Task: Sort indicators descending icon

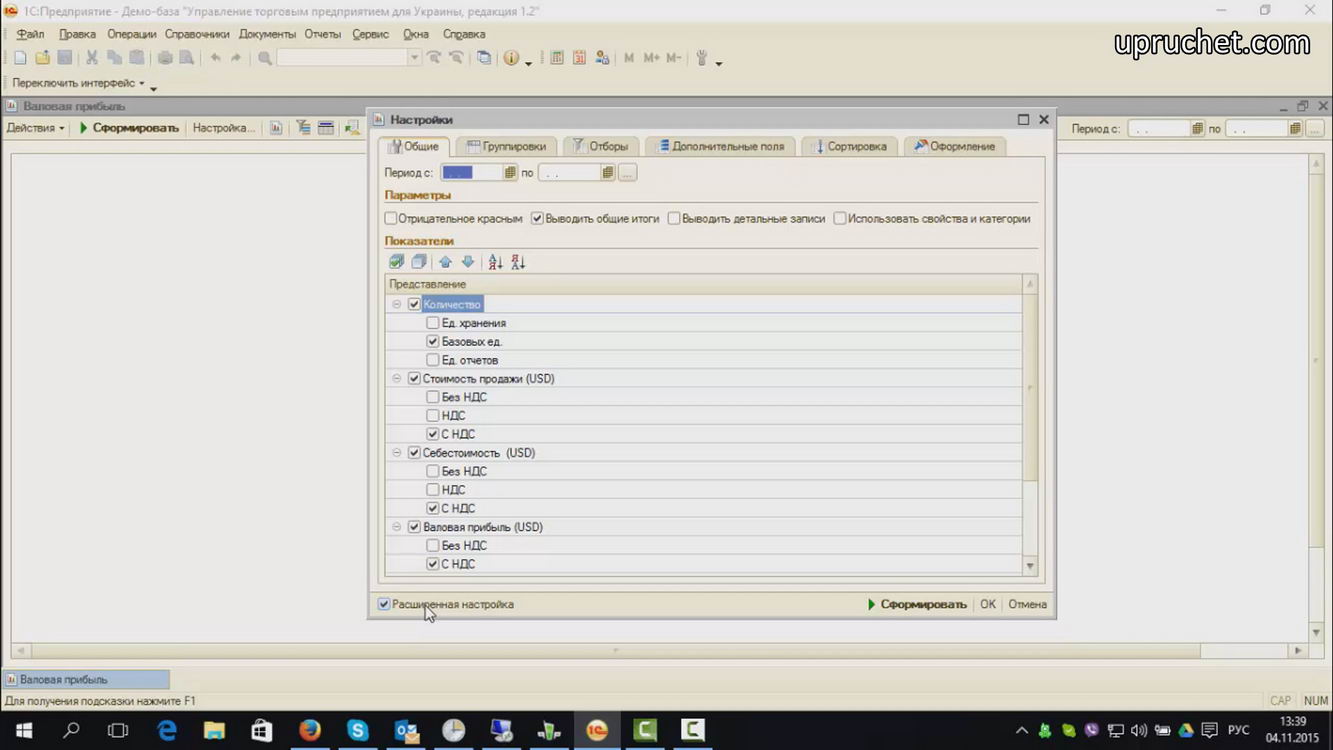Action: point(518,262)
